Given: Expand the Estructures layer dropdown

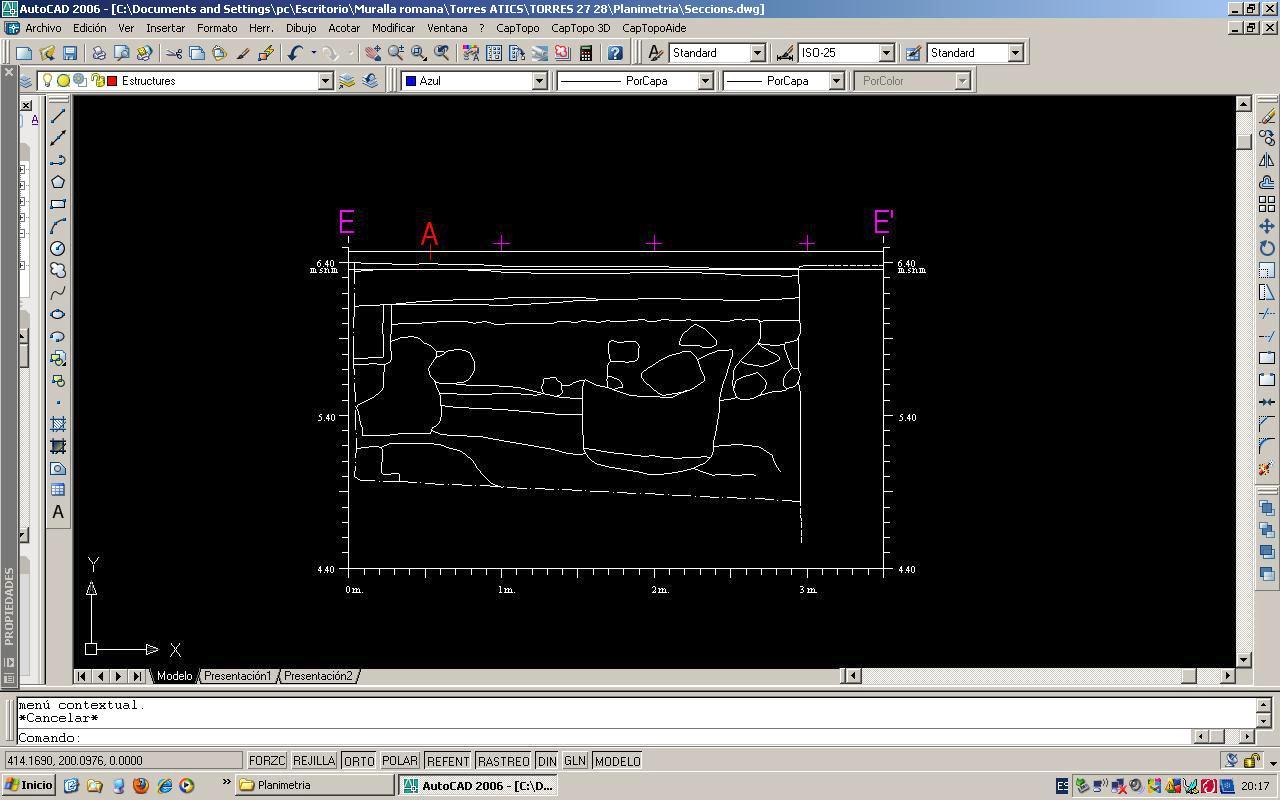Looking at the screenshot, I should 325,81.
